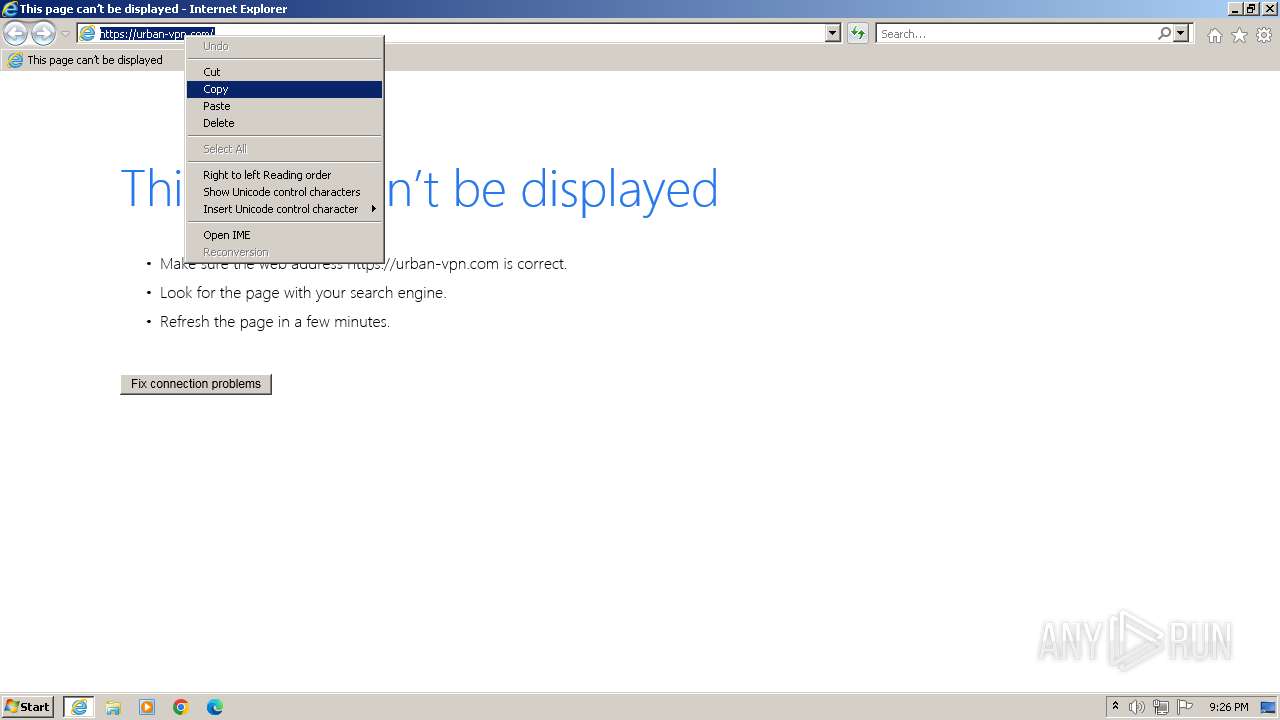Launch Edge from taskbar

(x=215, y=707)
